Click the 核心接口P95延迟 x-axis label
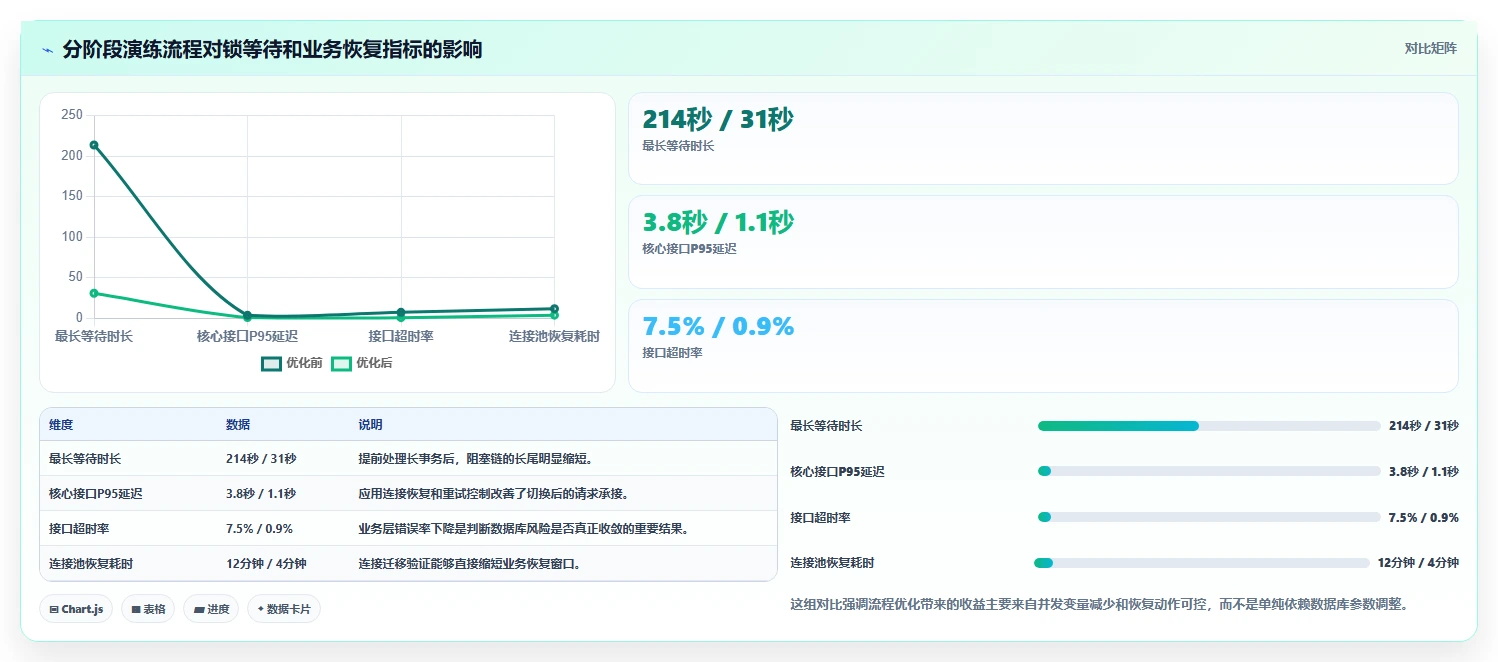The height and width of the screenshot is (662, 1498). pos(247,337)
